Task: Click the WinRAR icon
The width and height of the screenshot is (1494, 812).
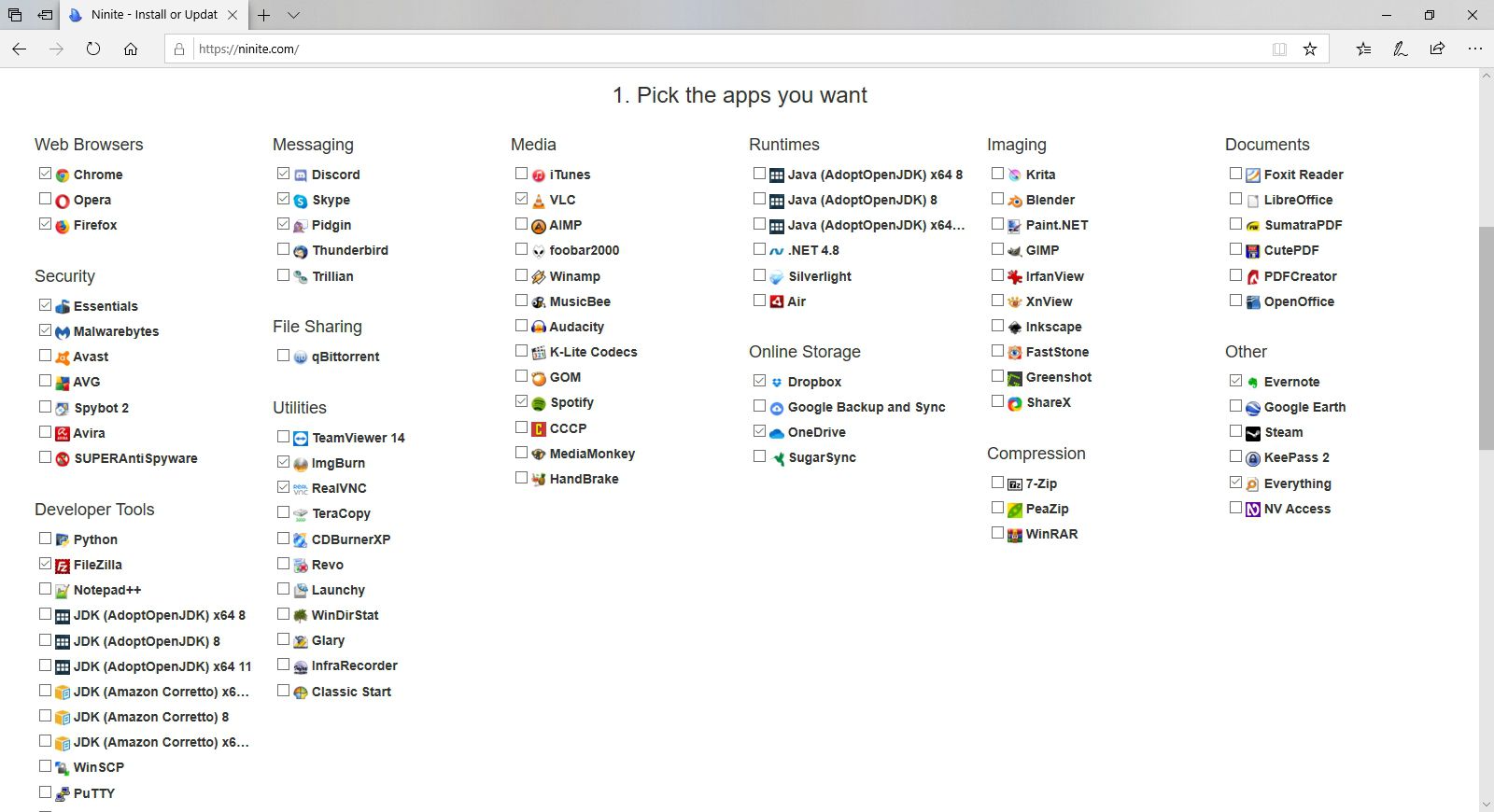Action: (x=1014, y=535)
